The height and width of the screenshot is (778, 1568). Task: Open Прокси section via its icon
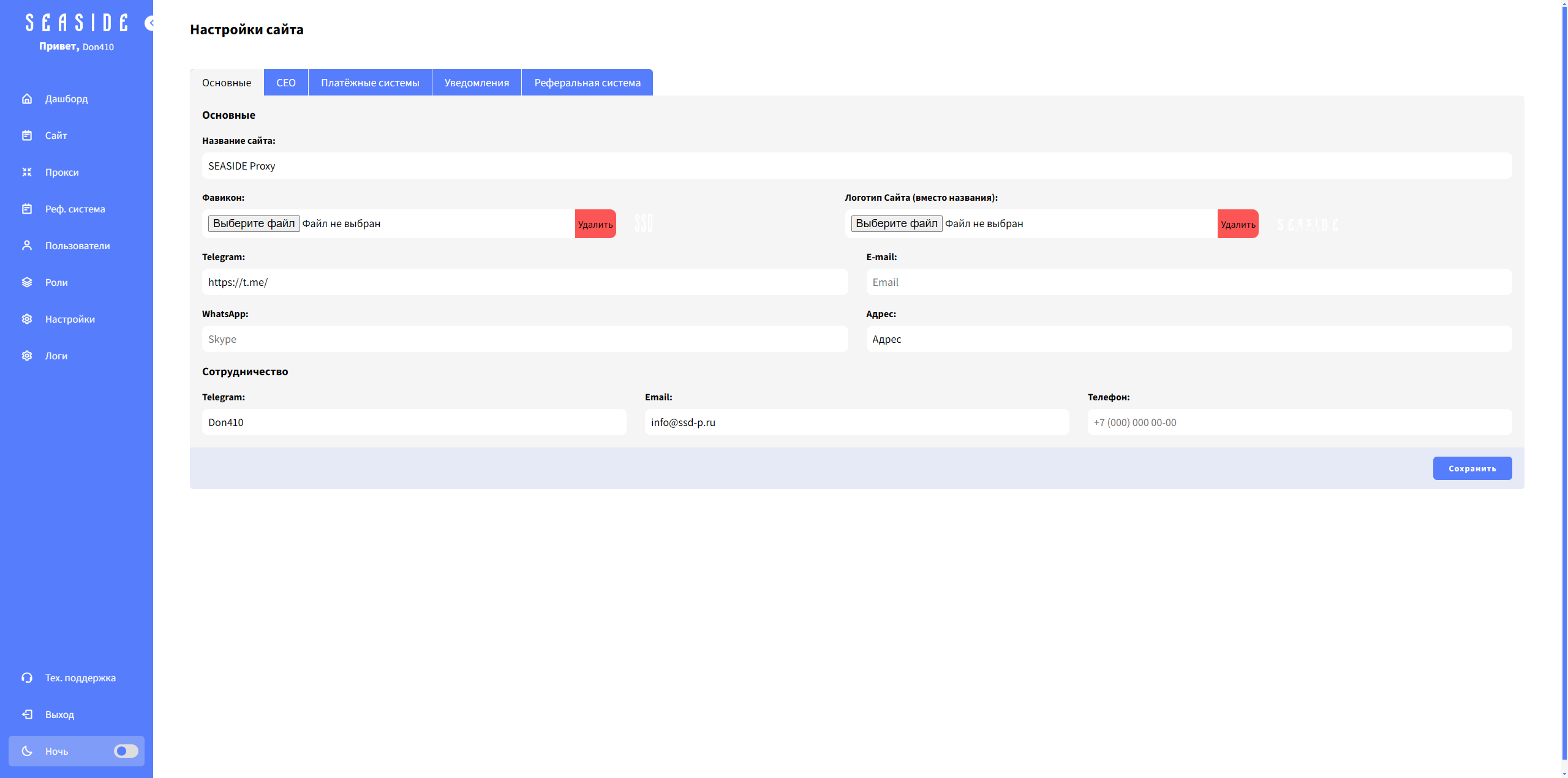27,172
